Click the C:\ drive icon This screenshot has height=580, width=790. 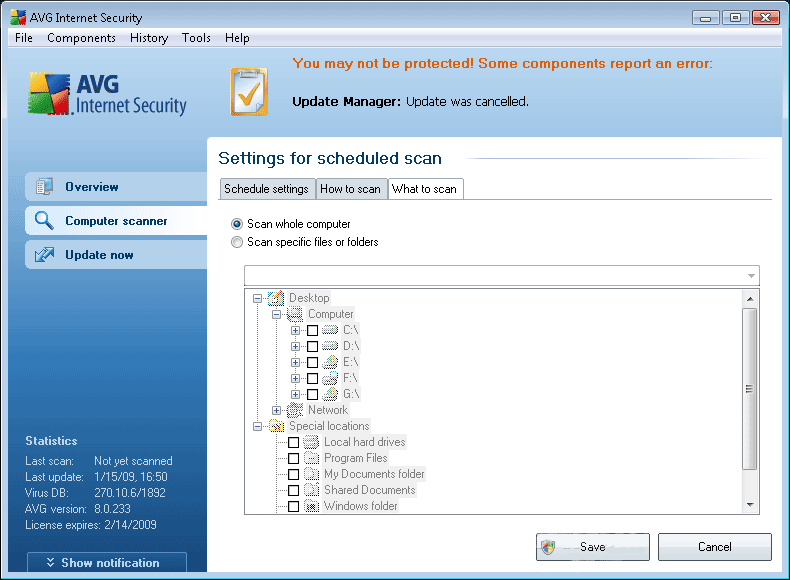coord(330,330)
